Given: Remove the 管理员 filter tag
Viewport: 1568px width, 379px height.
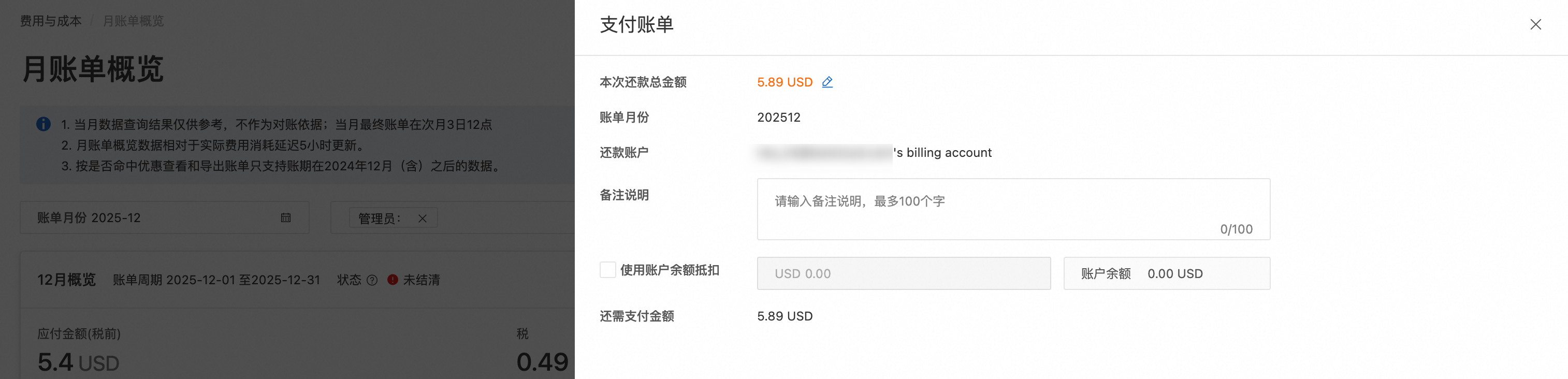Looking at the screenshot, I should coord(423,218).
